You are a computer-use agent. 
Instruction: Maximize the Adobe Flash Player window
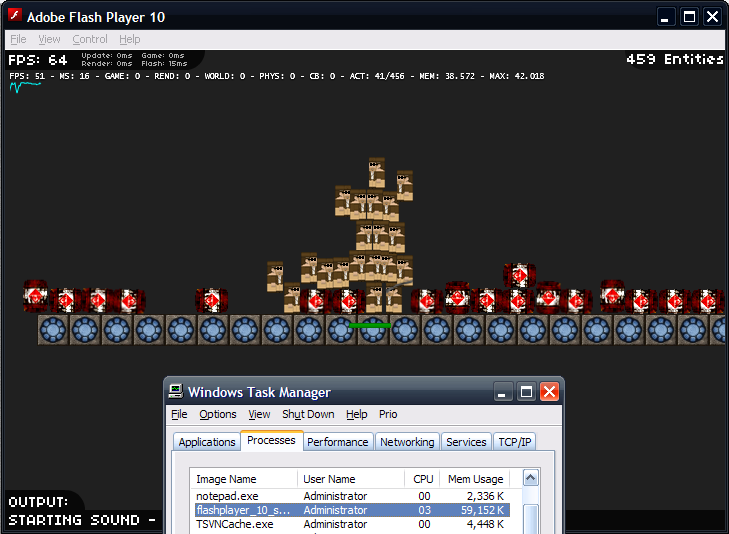click(x=689, y=17)
